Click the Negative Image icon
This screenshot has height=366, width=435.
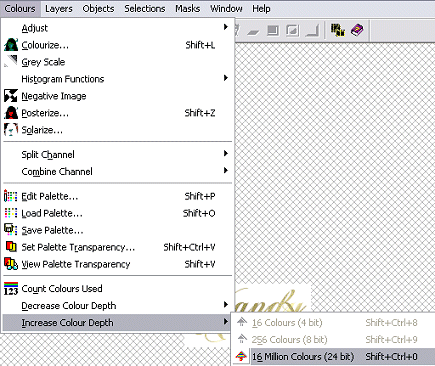coord(11,96)
